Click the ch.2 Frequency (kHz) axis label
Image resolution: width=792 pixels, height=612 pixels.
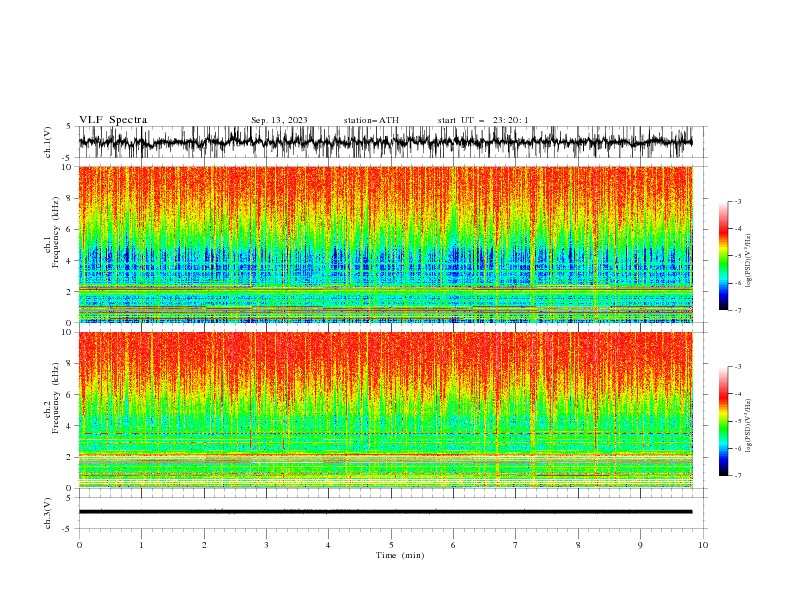point(52,398)
